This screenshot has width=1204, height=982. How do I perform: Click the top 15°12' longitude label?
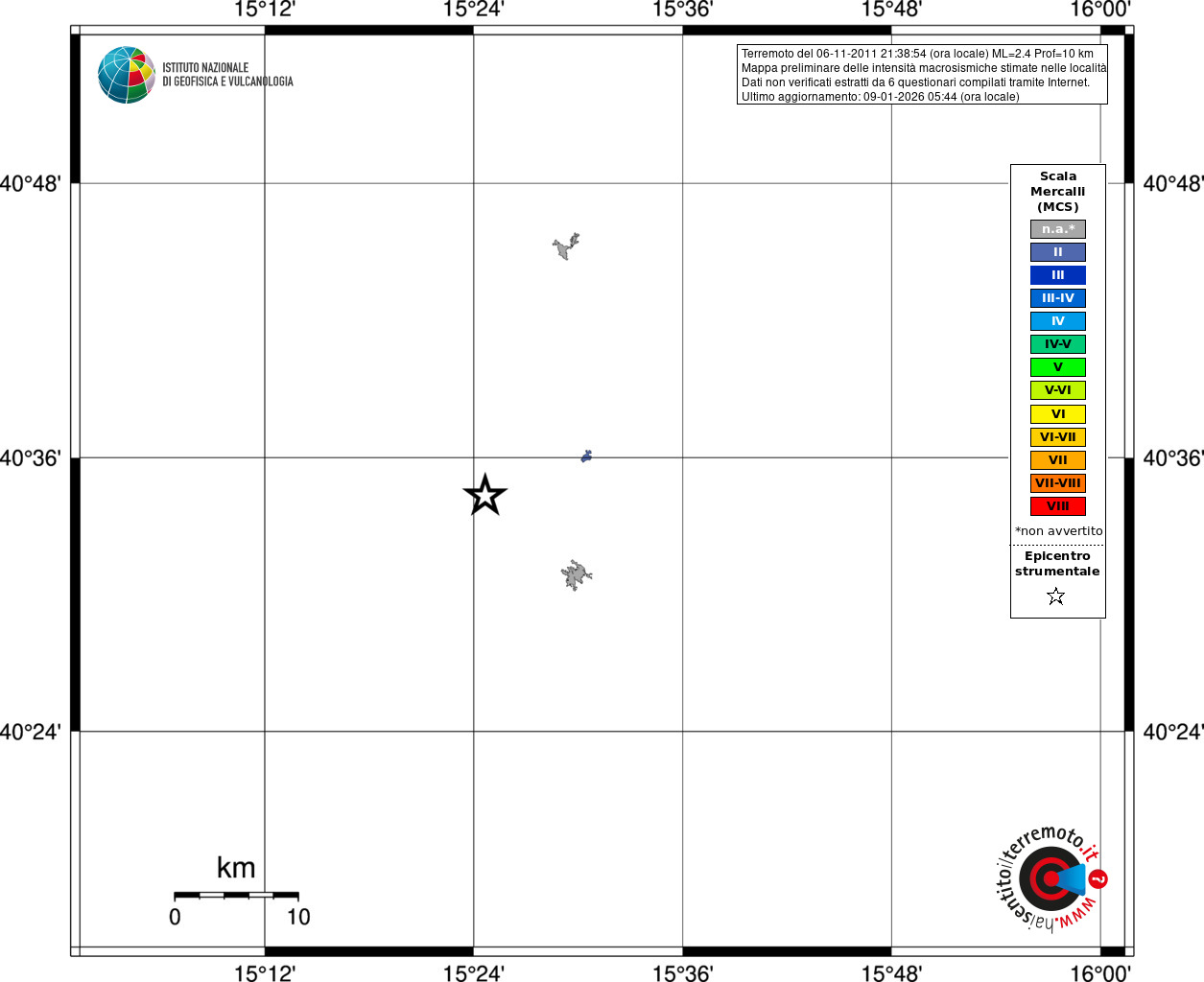[265, 10]
